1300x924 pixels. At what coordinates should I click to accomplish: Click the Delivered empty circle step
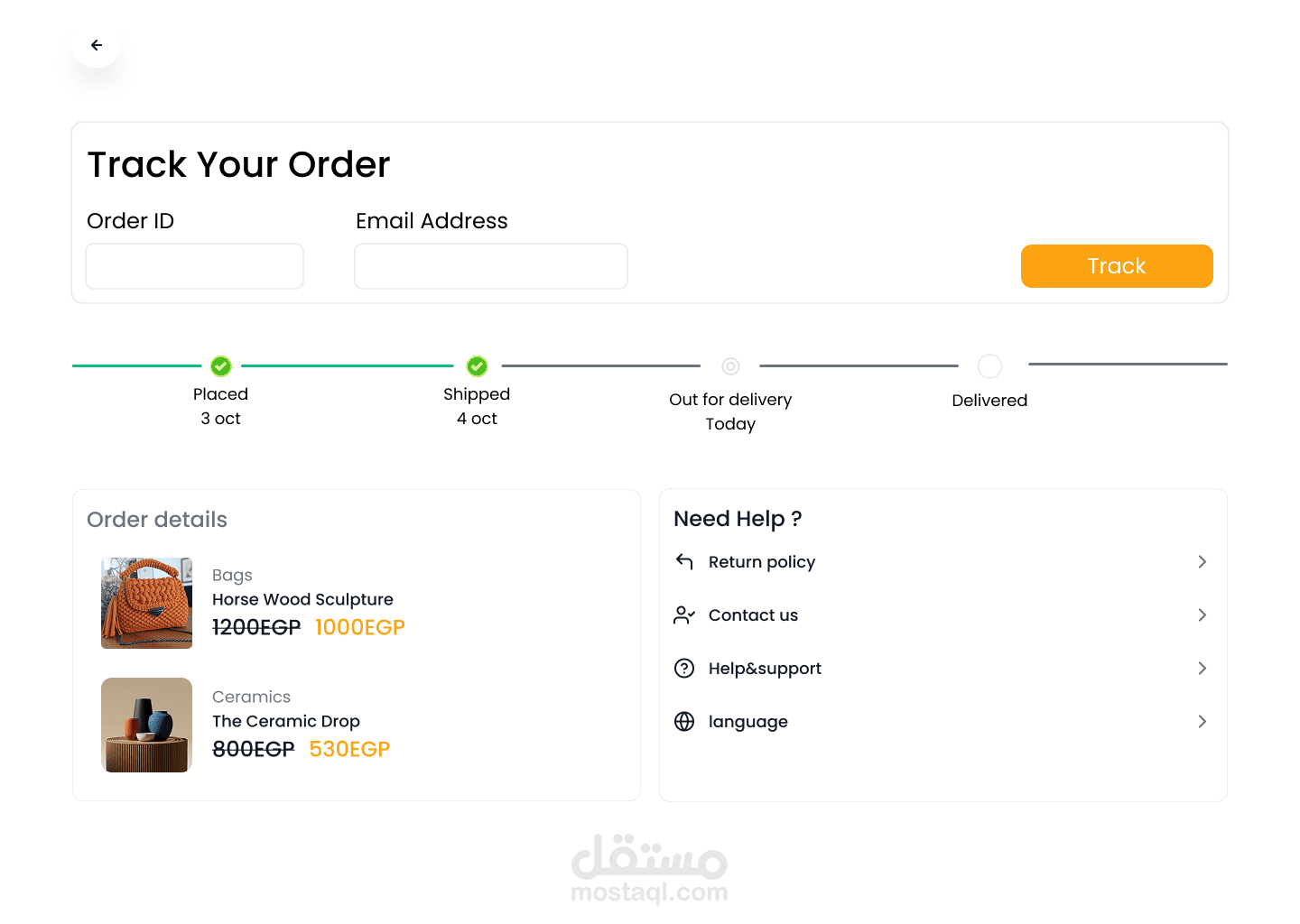click(989, 366)
